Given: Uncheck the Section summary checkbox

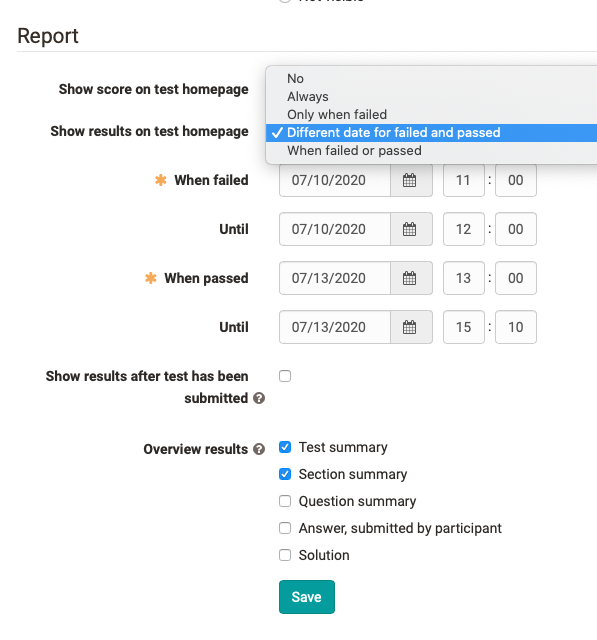Looking at the screenshot, I should [285, 474].
